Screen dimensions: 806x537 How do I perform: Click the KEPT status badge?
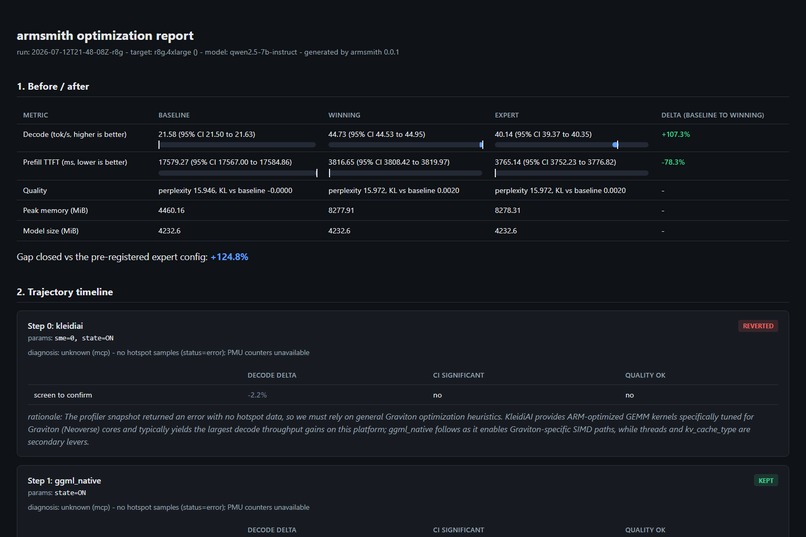click(x=766, y=480)
